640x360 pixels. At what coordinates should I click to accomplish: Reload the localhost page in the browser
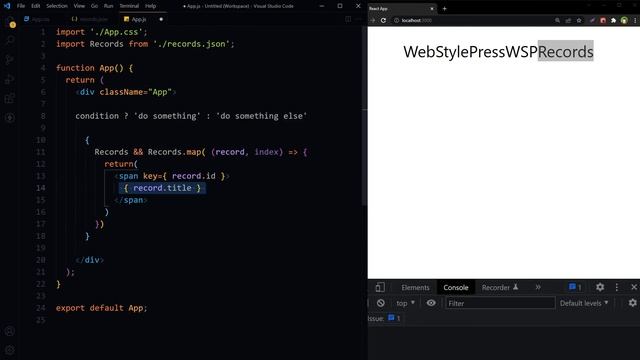coord(383,20)
